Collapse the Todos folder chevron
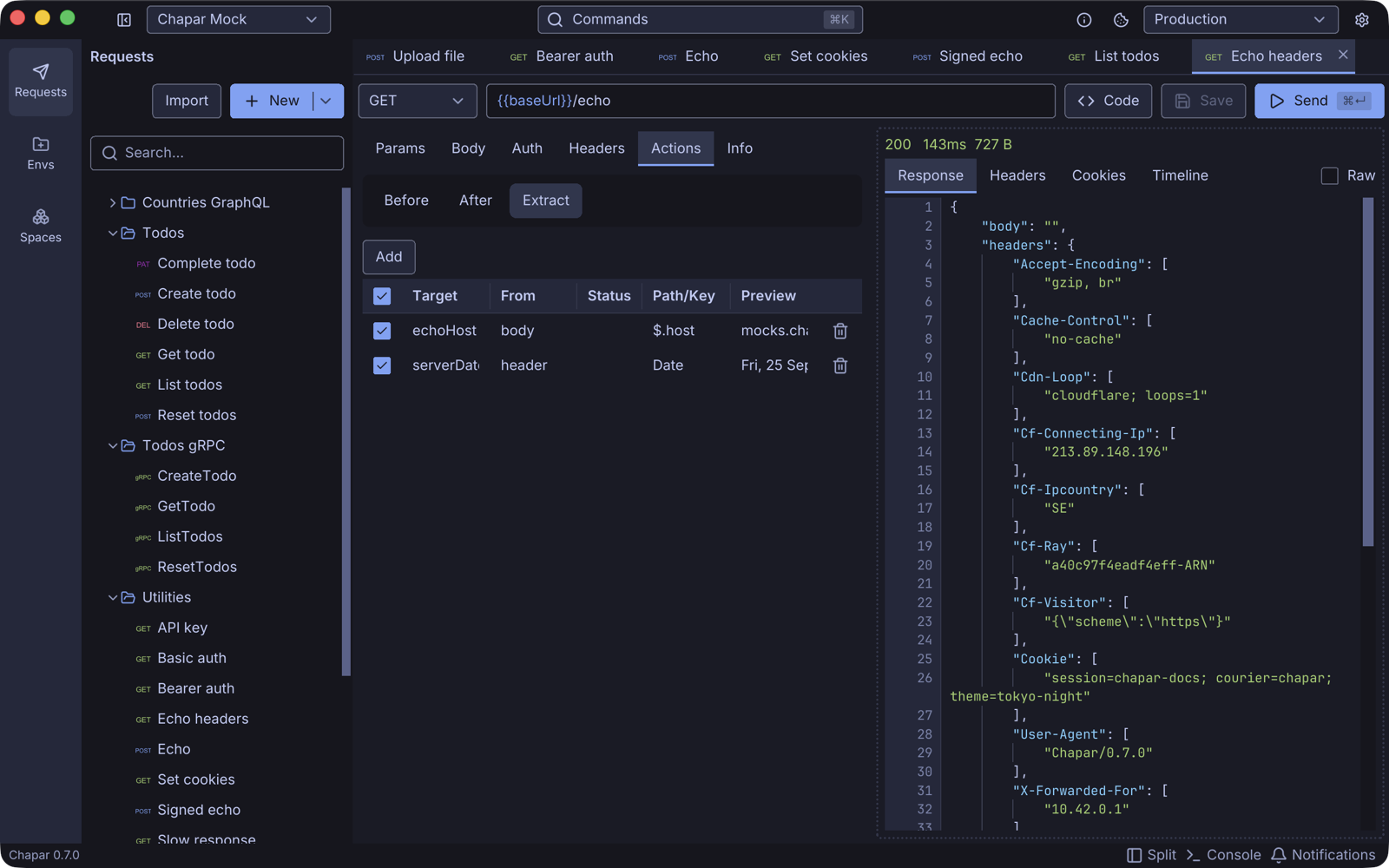Screen dimensions: 1389x868 click(112, 233)
